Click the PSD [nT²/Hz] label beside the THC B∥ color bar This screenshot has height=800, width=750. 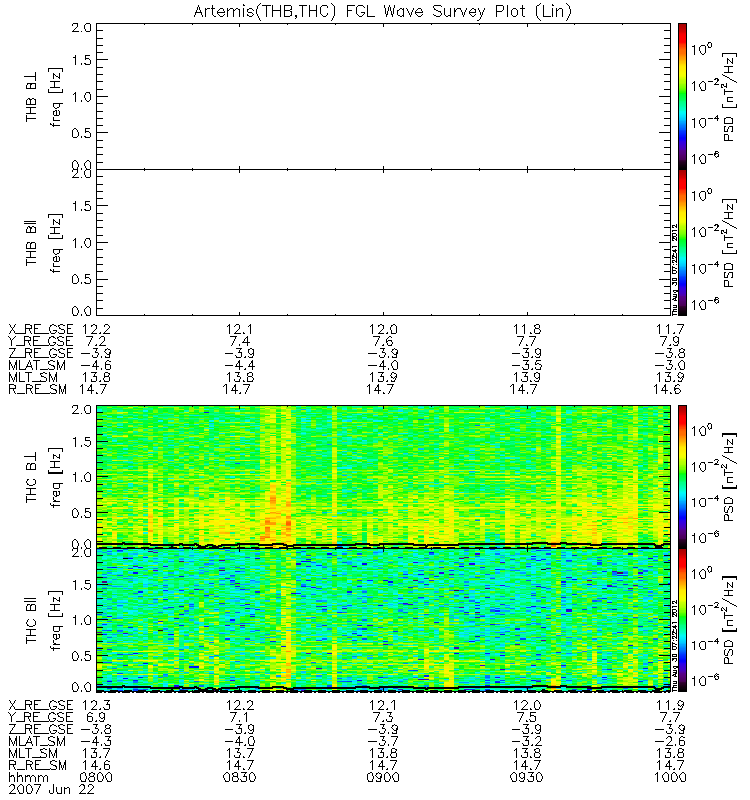(x=730, y=621)
